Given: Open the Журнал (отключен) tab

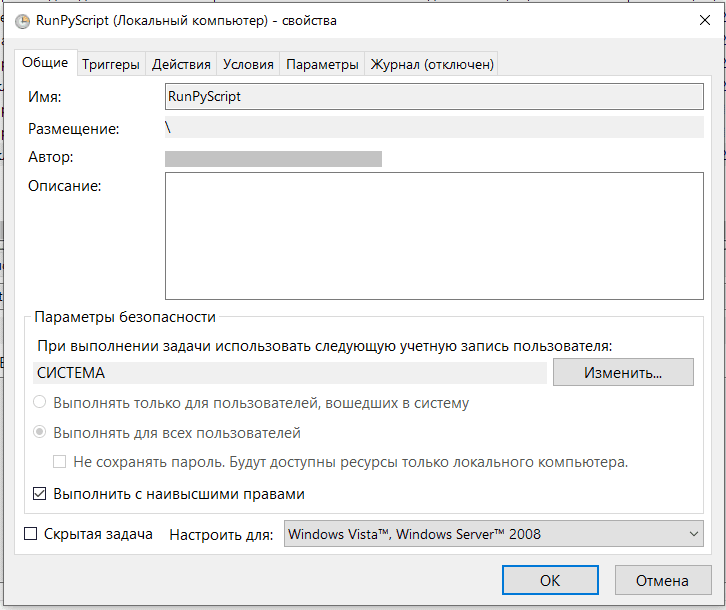Looking at the screenshot, I should pos(432,64).
